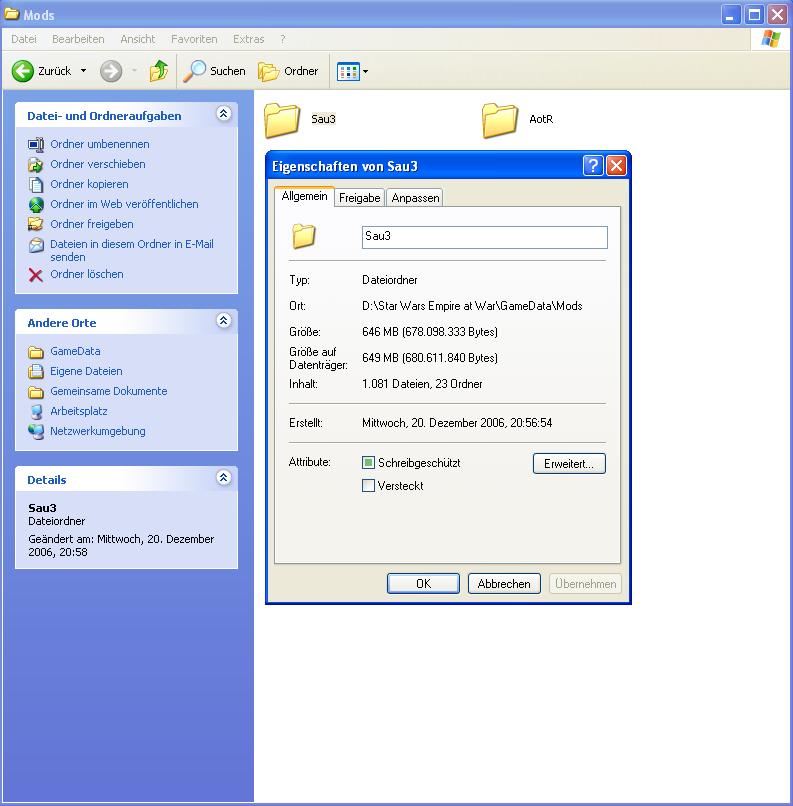
Task: Click the move folder icon
Action: (36, 164)
